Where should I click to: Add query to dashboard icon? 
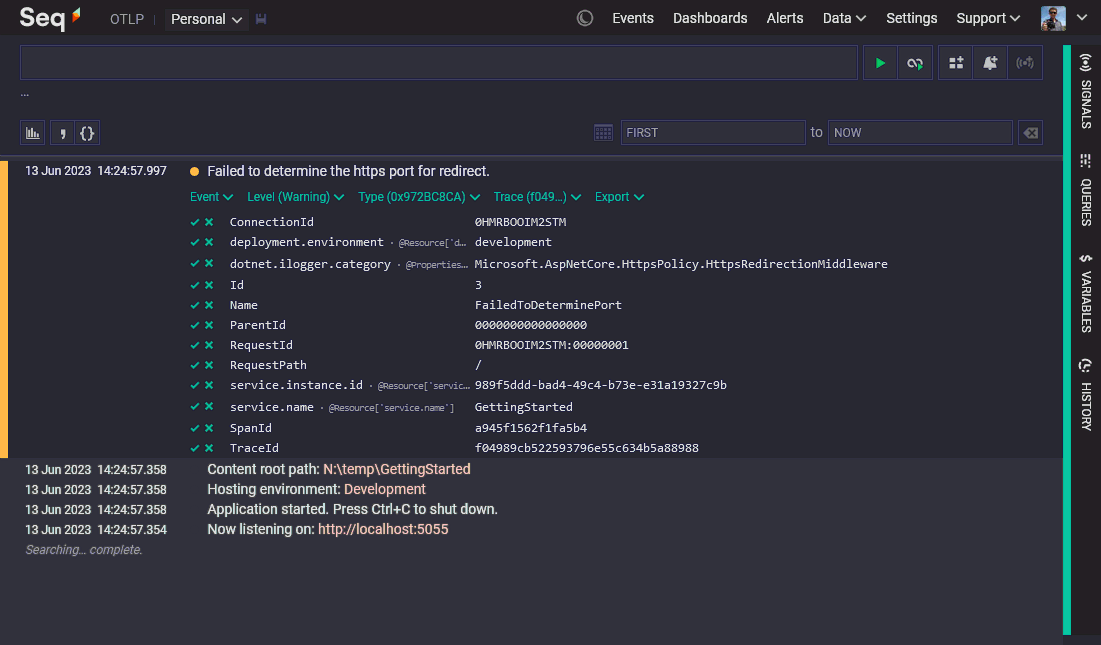tap(956, 63)
